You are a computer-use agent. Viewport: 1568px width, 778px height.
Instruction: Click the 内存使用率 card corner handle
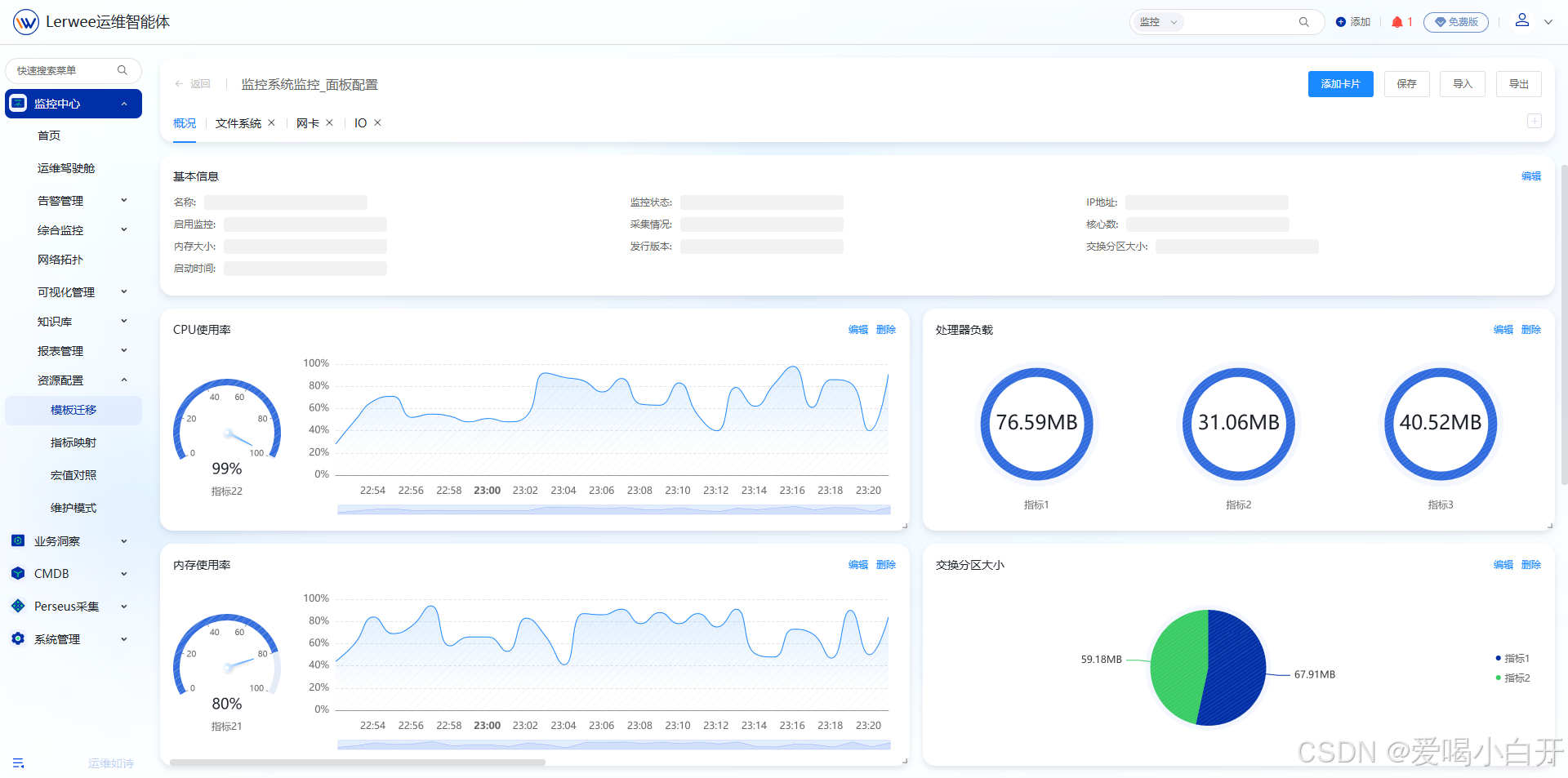click(904, 761)
